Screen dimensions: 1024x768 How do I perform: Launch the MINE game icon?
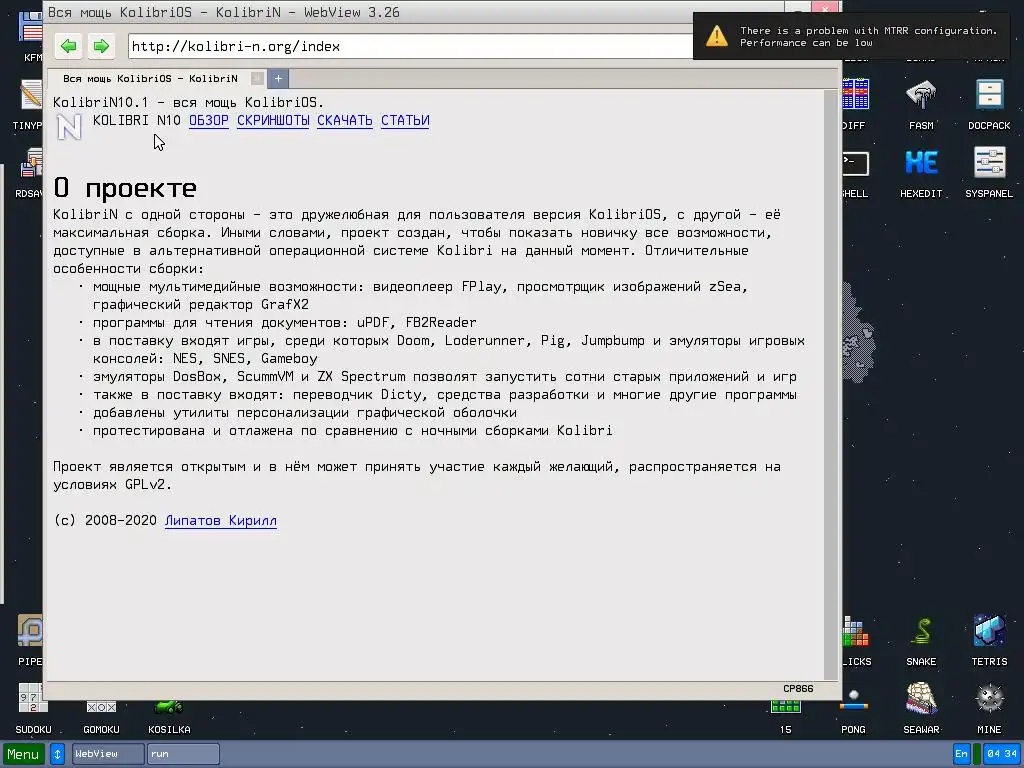coord(989,709)
